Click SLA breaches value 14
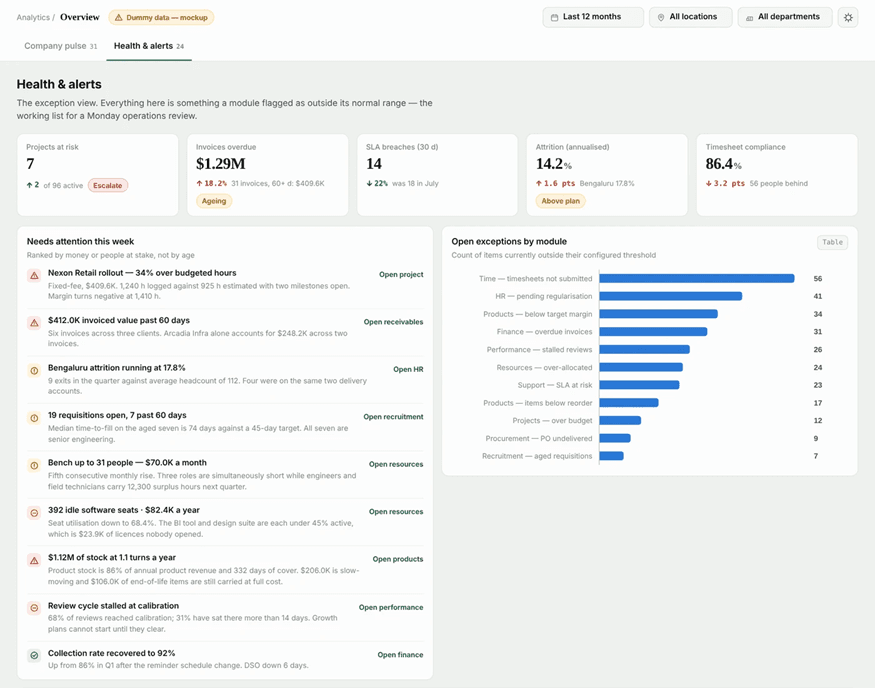Screen dimensions: 875x688 374,164
